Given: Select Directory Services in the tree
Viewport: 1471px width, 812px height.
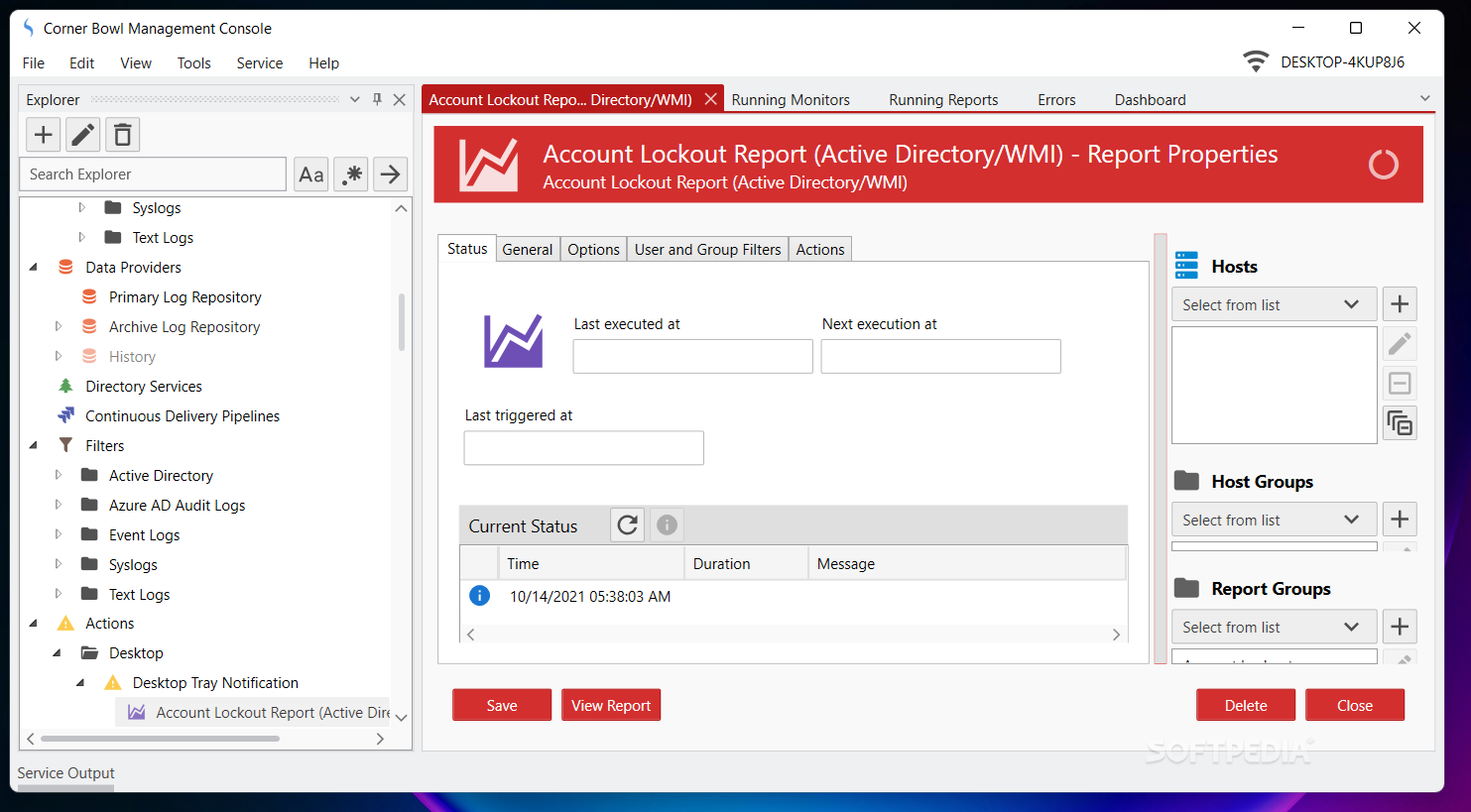Looking at the screenshot, I should click(x=144, y=387).
